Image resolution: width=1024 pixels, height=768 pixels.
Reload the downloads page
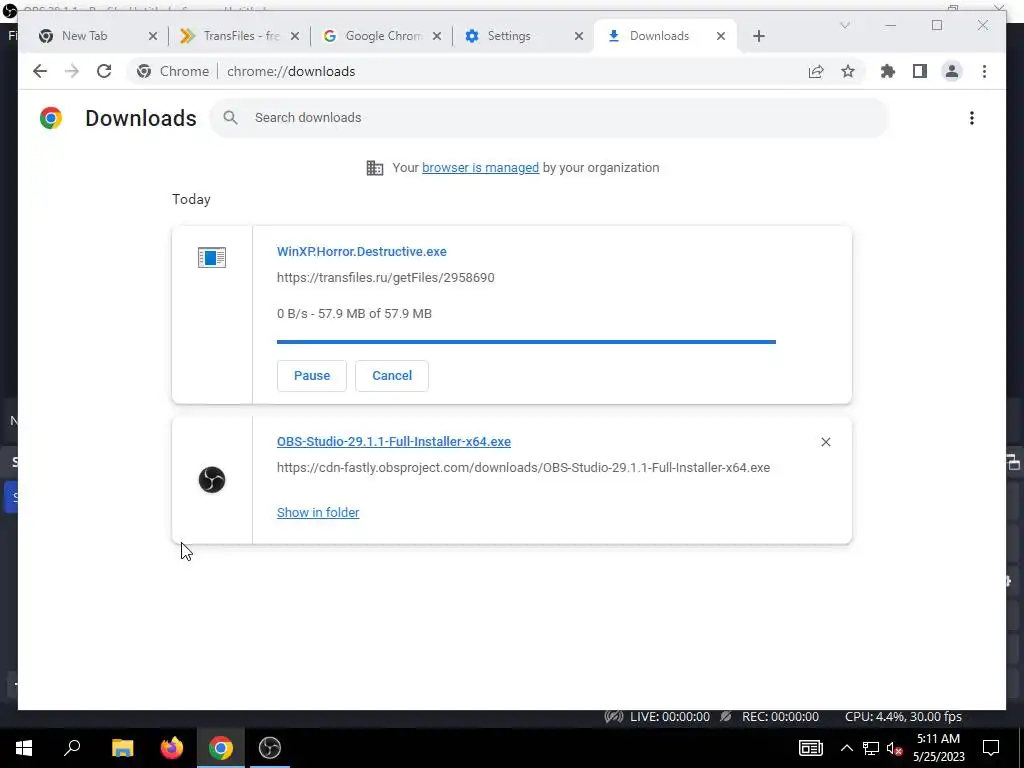[x=104, y=71]
